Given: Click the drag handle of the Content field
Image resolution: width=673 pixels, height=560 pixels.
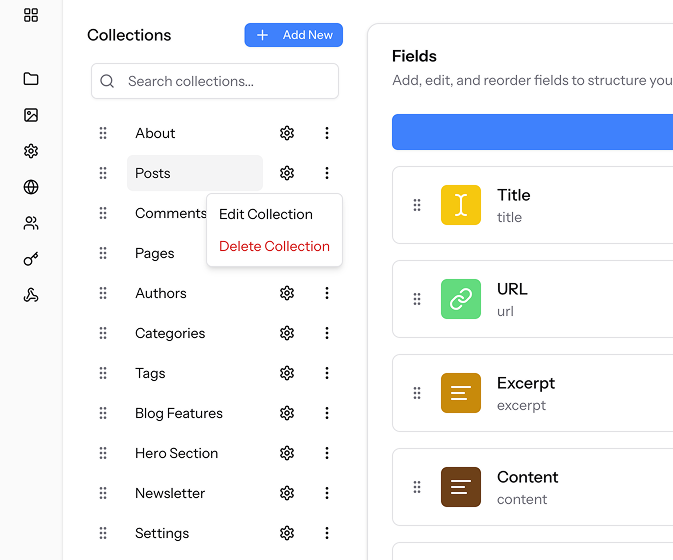Looking at the screenshot, I should click(417, 487).
